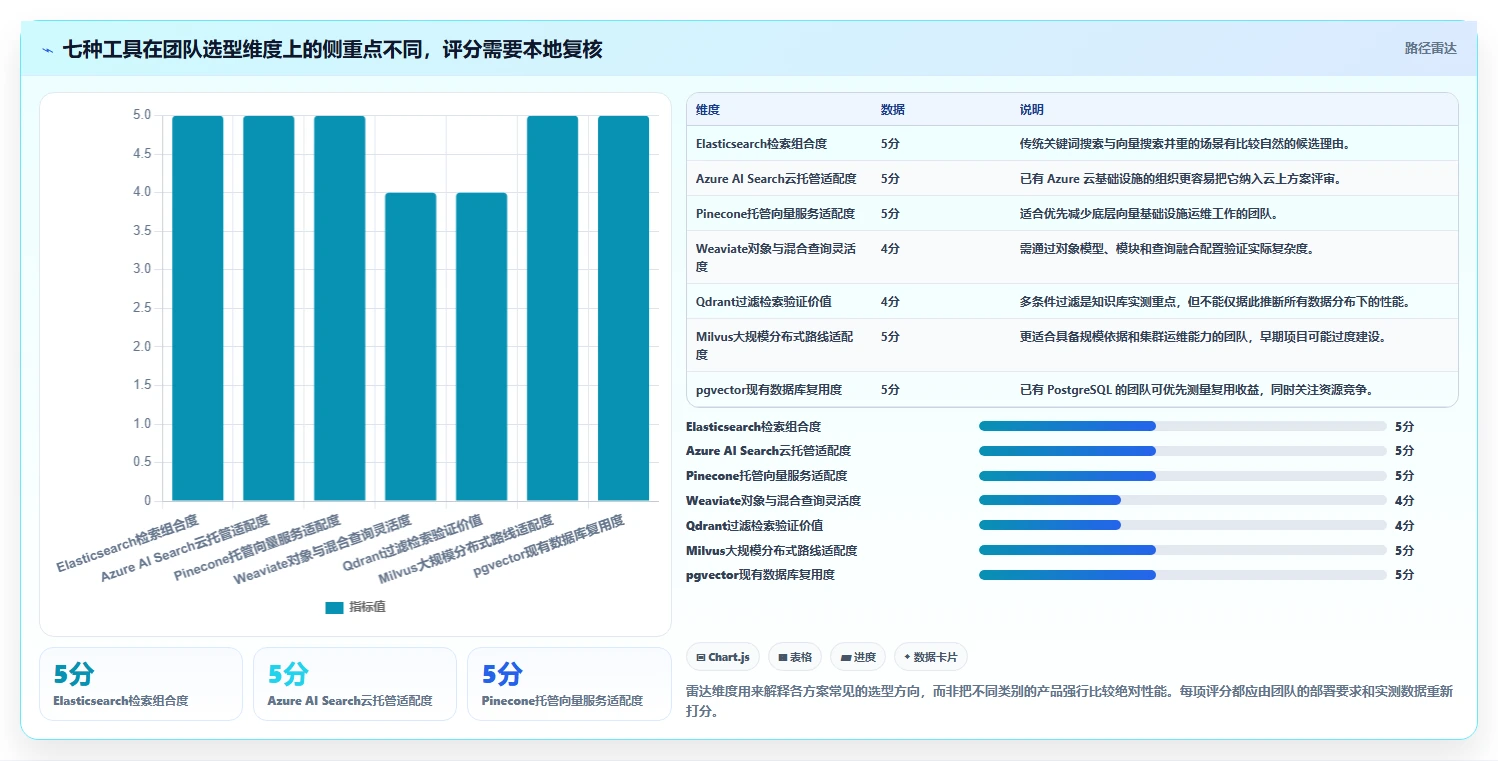
Task: Click the description starting 已有 Azure 云基础设施
Action: point(1180,179)
